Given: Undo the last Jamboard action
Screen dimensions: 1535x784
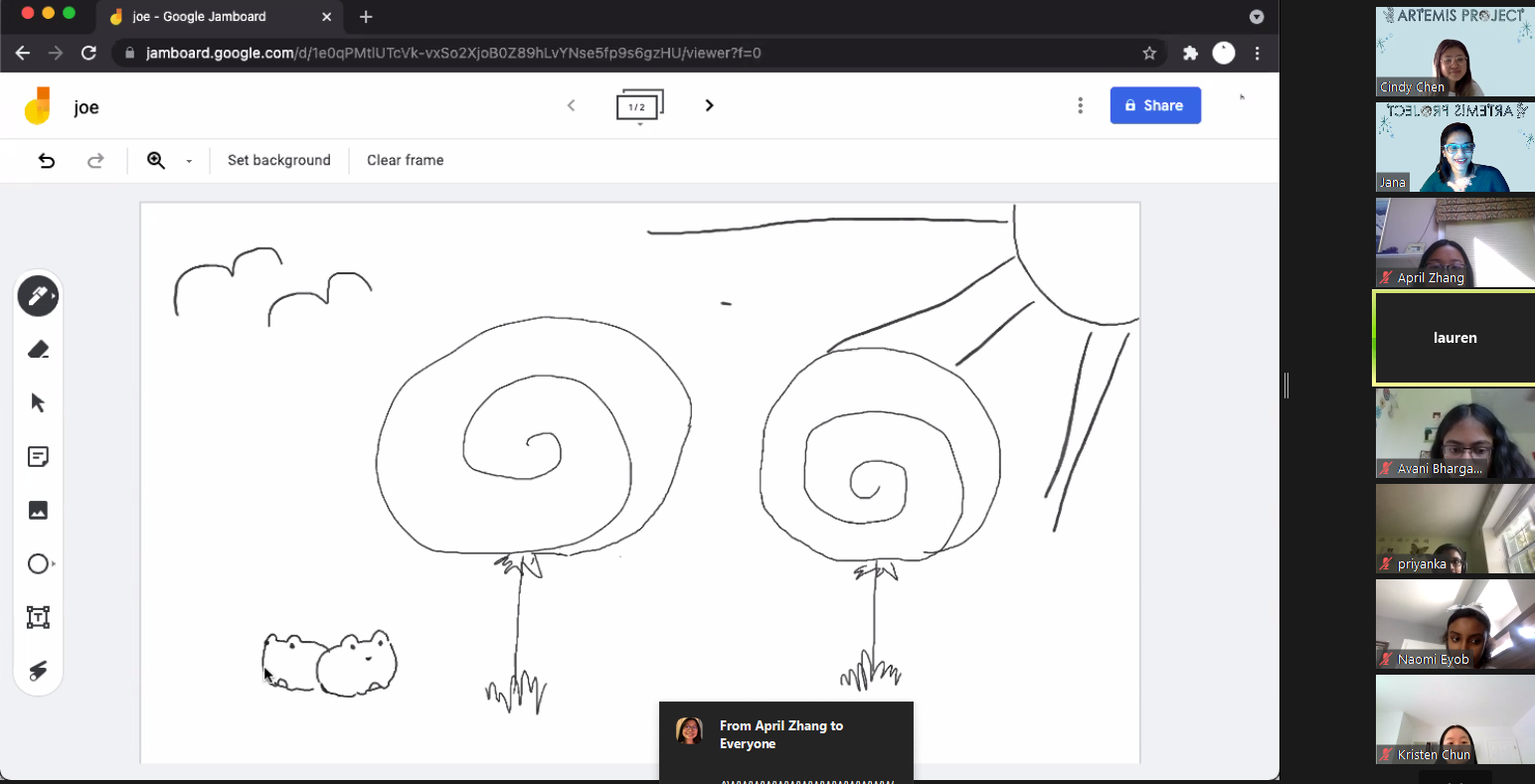Looking at the screenshot, I should coord(47,160).
